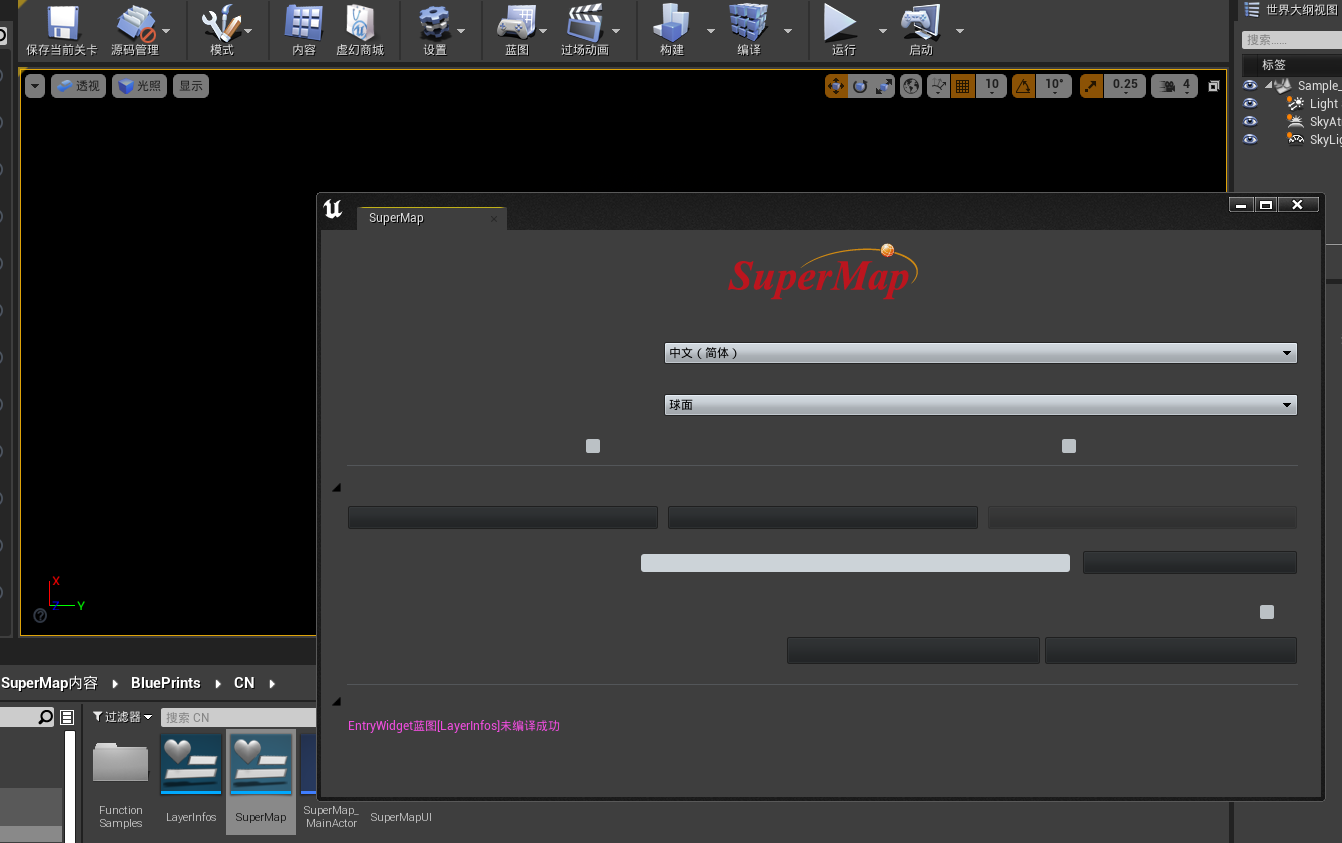The height and width of the screenshot is (843, 1342).
Task: Collapse the upper section triangle in SuperMap panel
Action: (x=336, y=488)
